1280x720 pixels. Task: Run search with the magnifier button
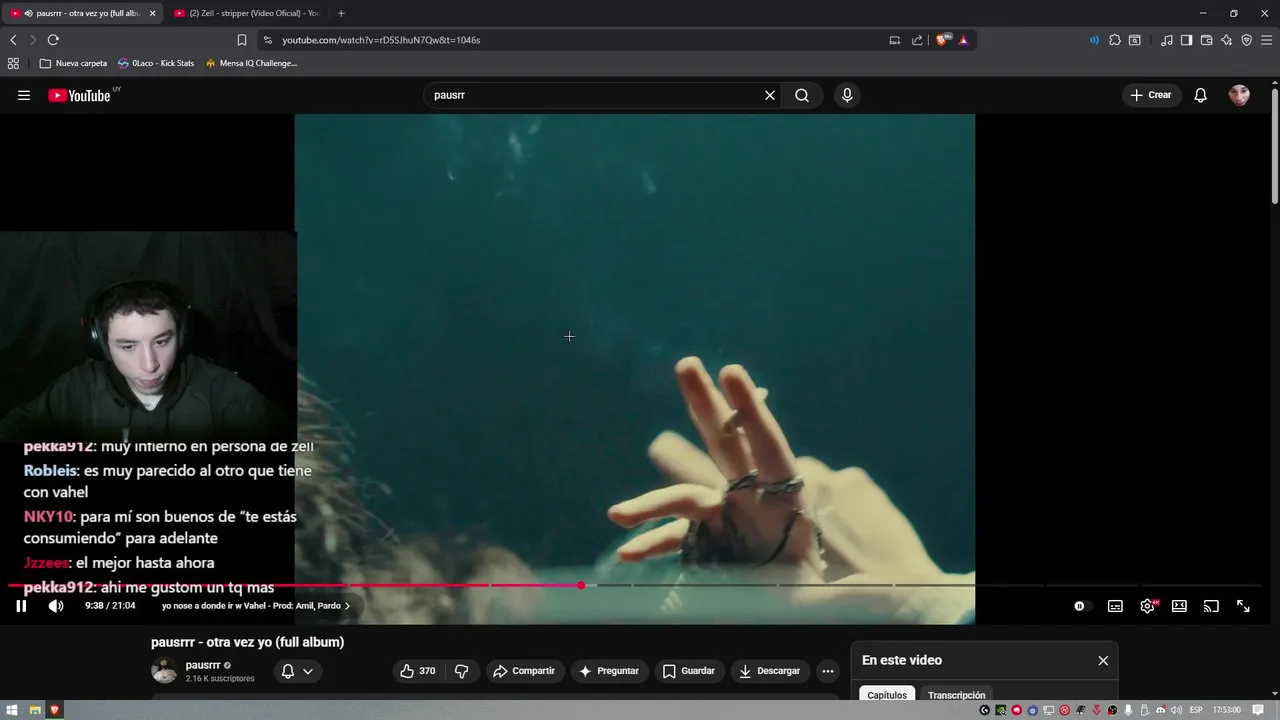coord(802,95)
